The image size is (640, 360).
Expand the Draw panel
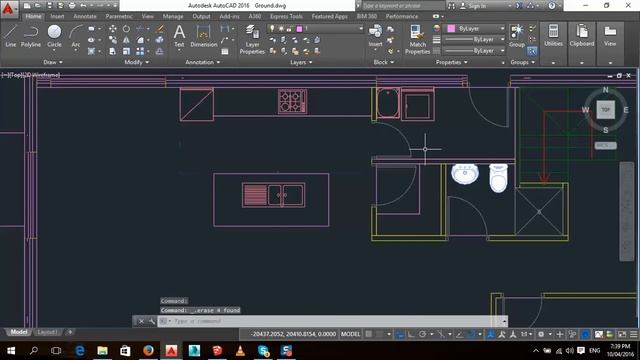coord(53,62)
